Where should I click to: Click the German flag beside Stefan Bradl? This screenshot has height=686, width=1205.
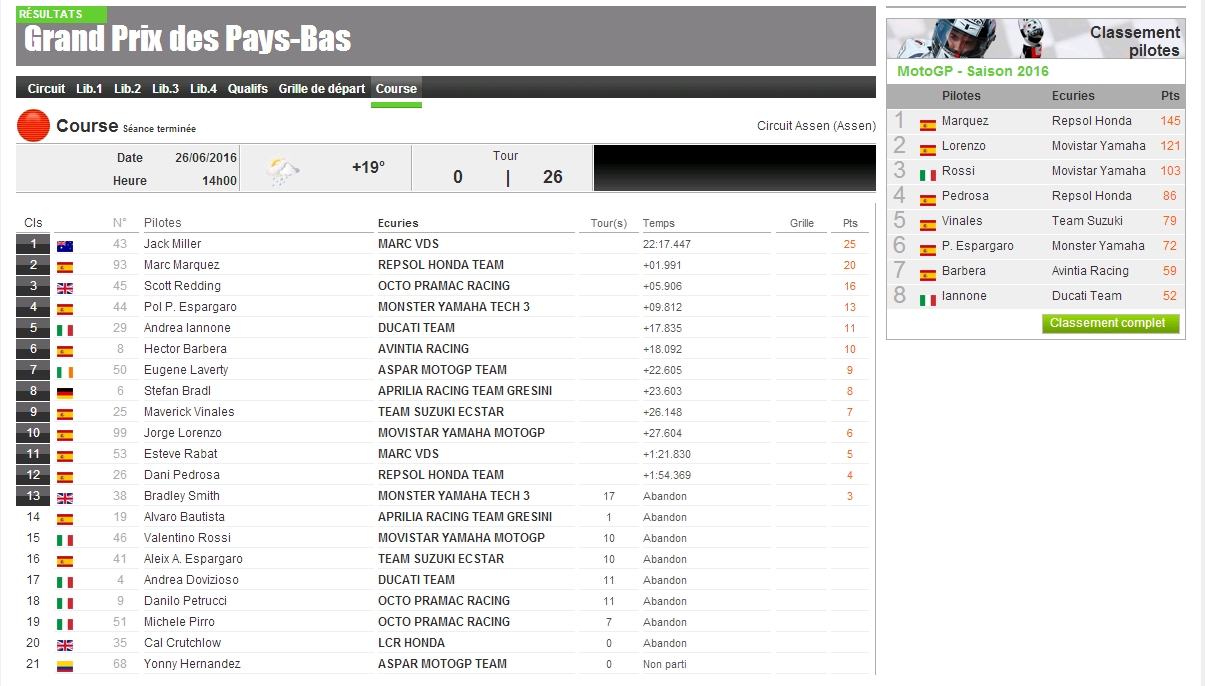pos(65,393)
